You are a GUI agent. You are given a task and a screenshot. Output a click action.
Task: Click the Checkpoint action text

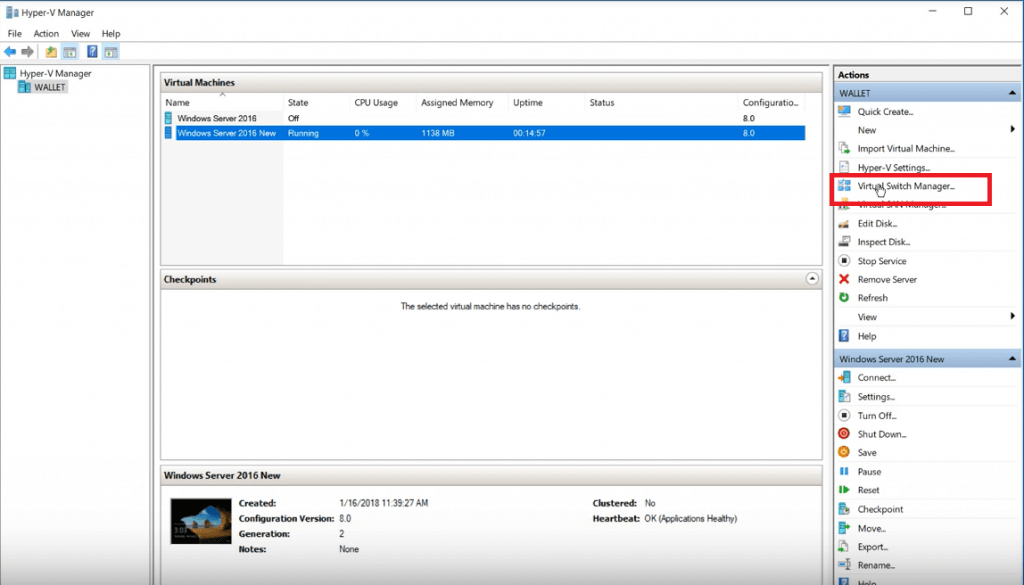[x=880, y=509]
